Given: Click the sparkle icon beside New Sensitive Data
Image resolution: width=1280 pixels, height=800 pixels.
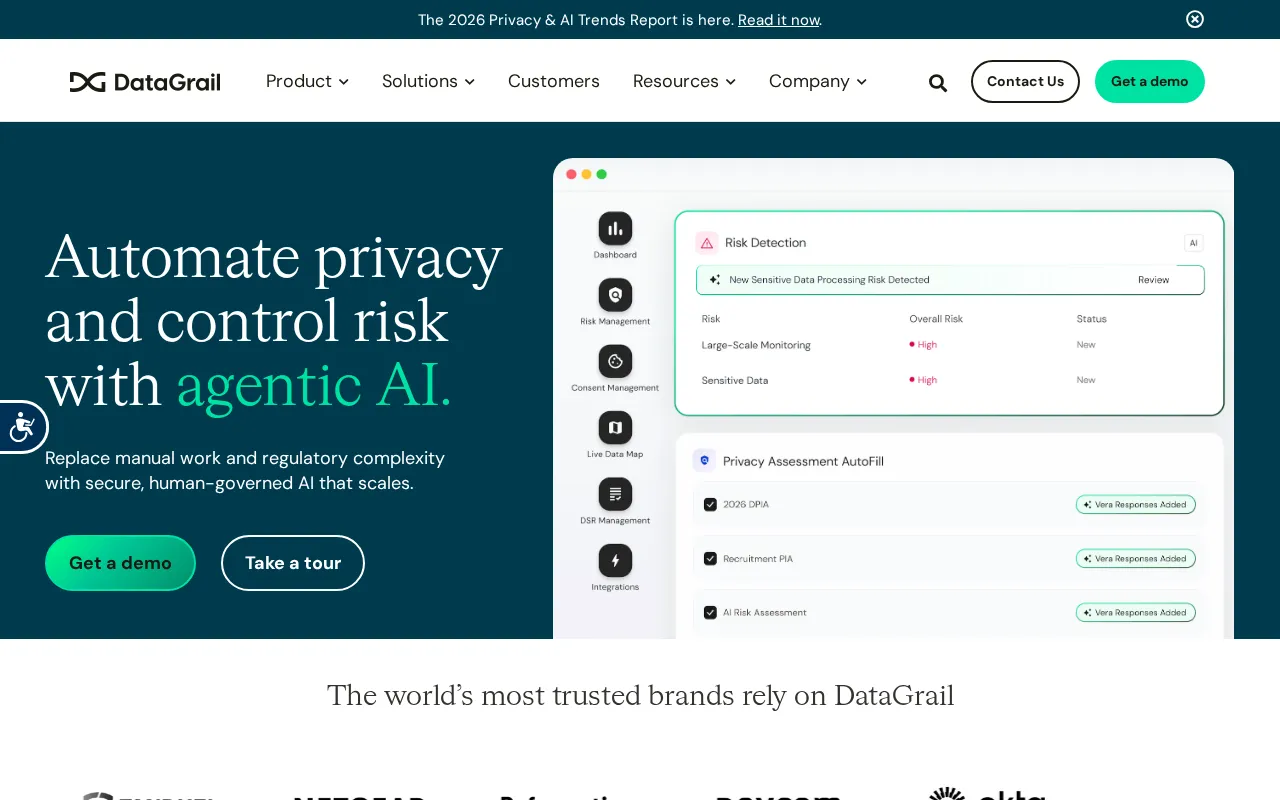Looking at the screenshot, I should (x=715, y=280).
